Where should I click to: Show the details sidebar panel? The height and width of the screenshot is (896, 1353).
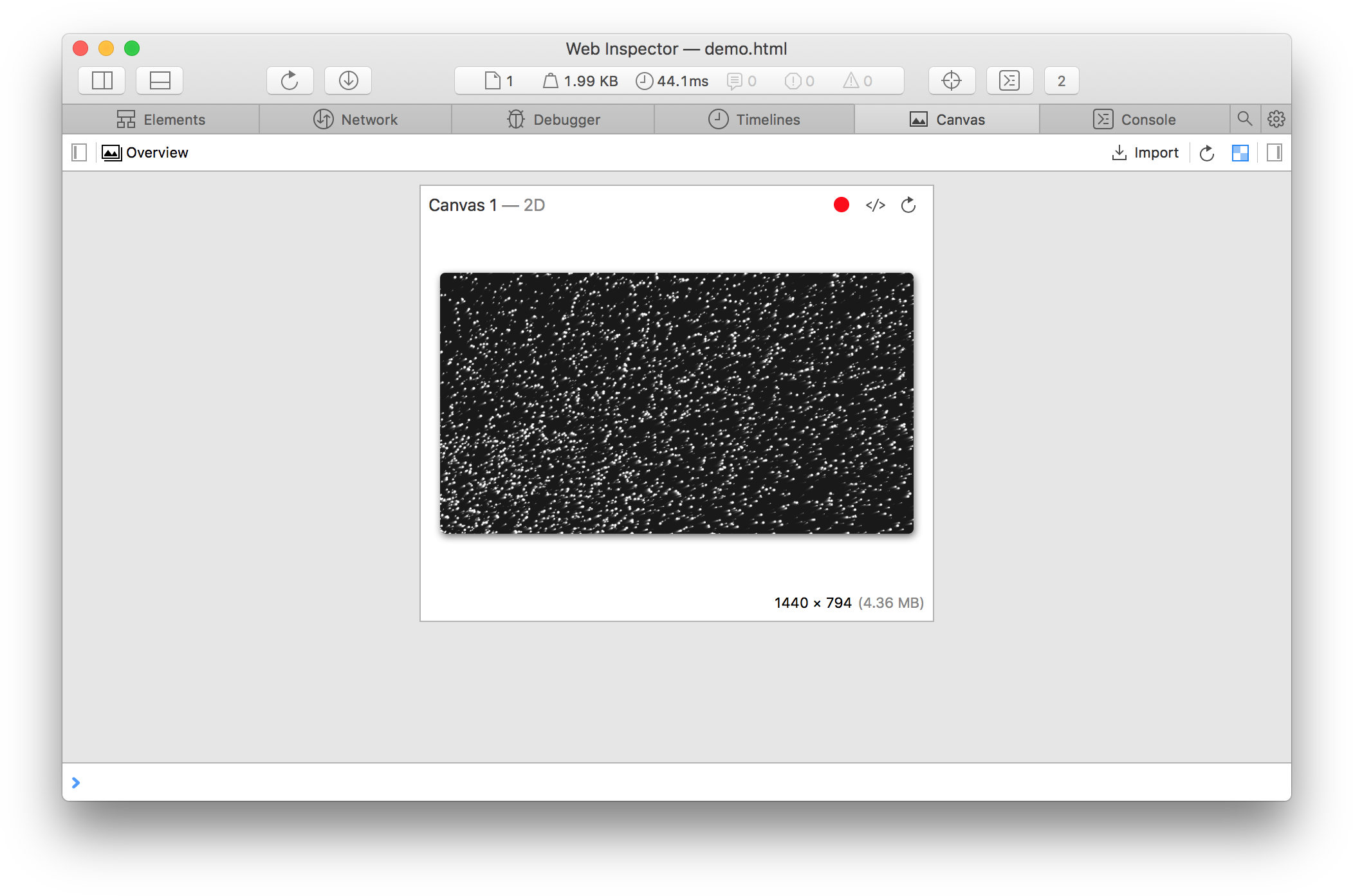1273,152
